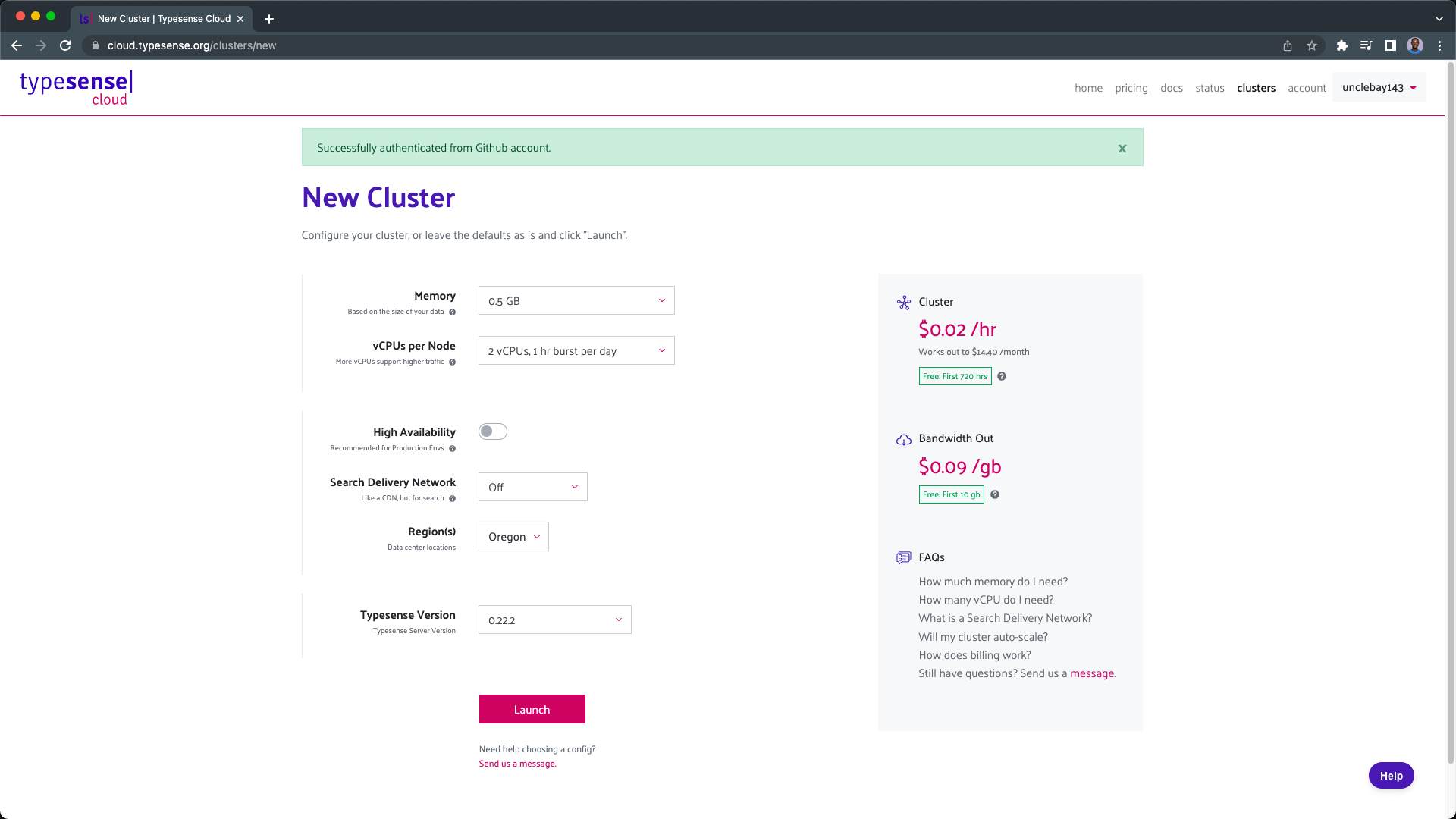Go to the home nav link
Screen dimensions: 1456x819
1088,88
